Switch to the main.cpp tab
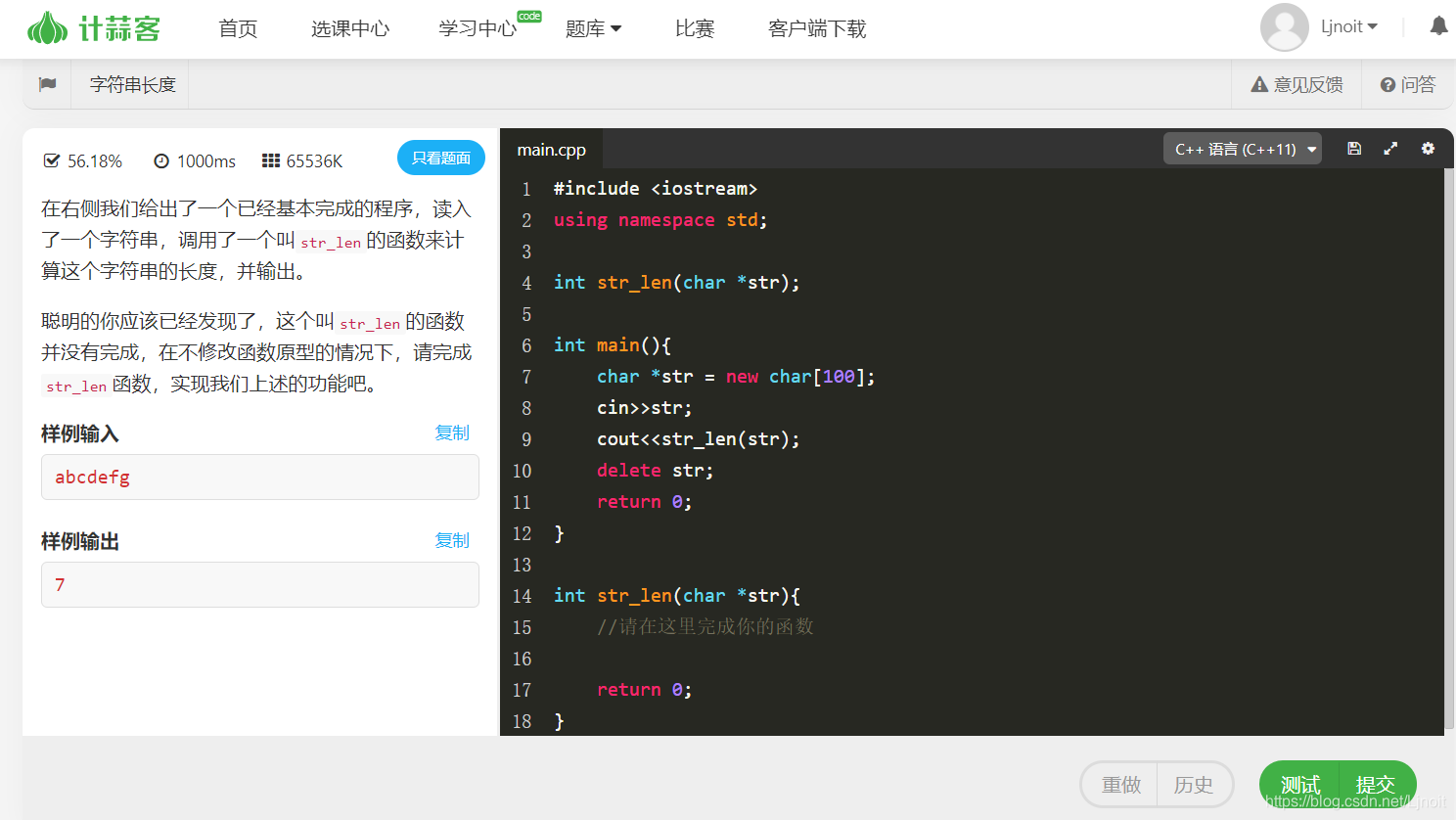1456x820 pixels. [x=551, y=150]
